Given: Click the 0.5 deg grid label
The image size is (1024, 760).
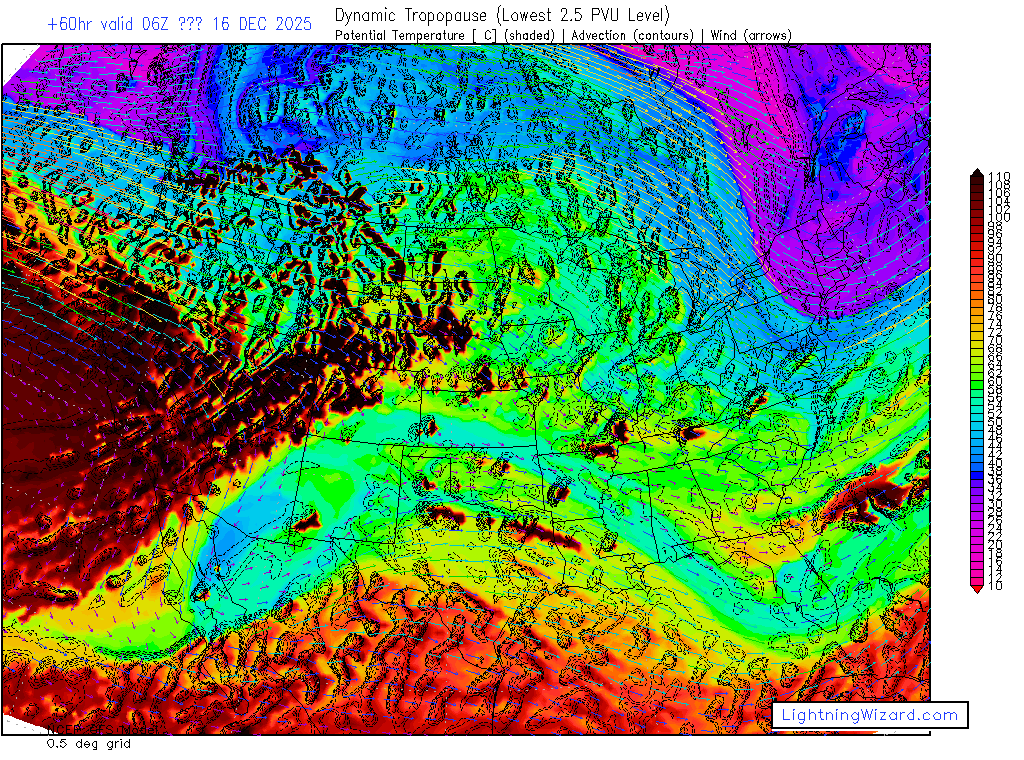Looking at the screenshot, I should (x=88, y=744).
